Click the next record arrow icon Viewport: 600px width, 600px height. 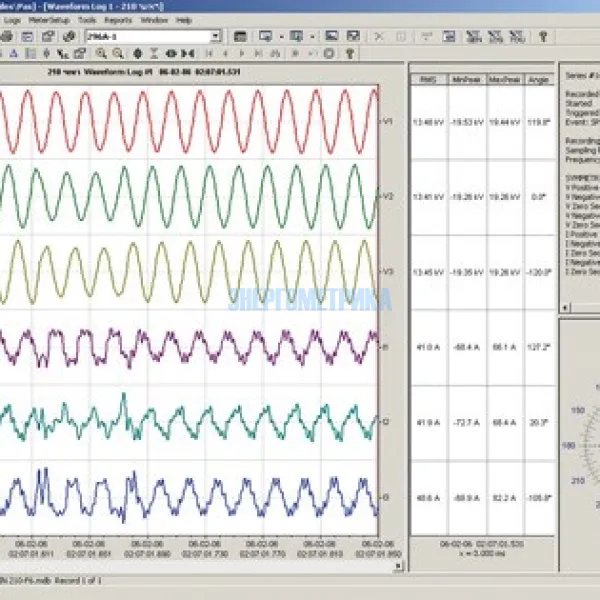point(240,53)
